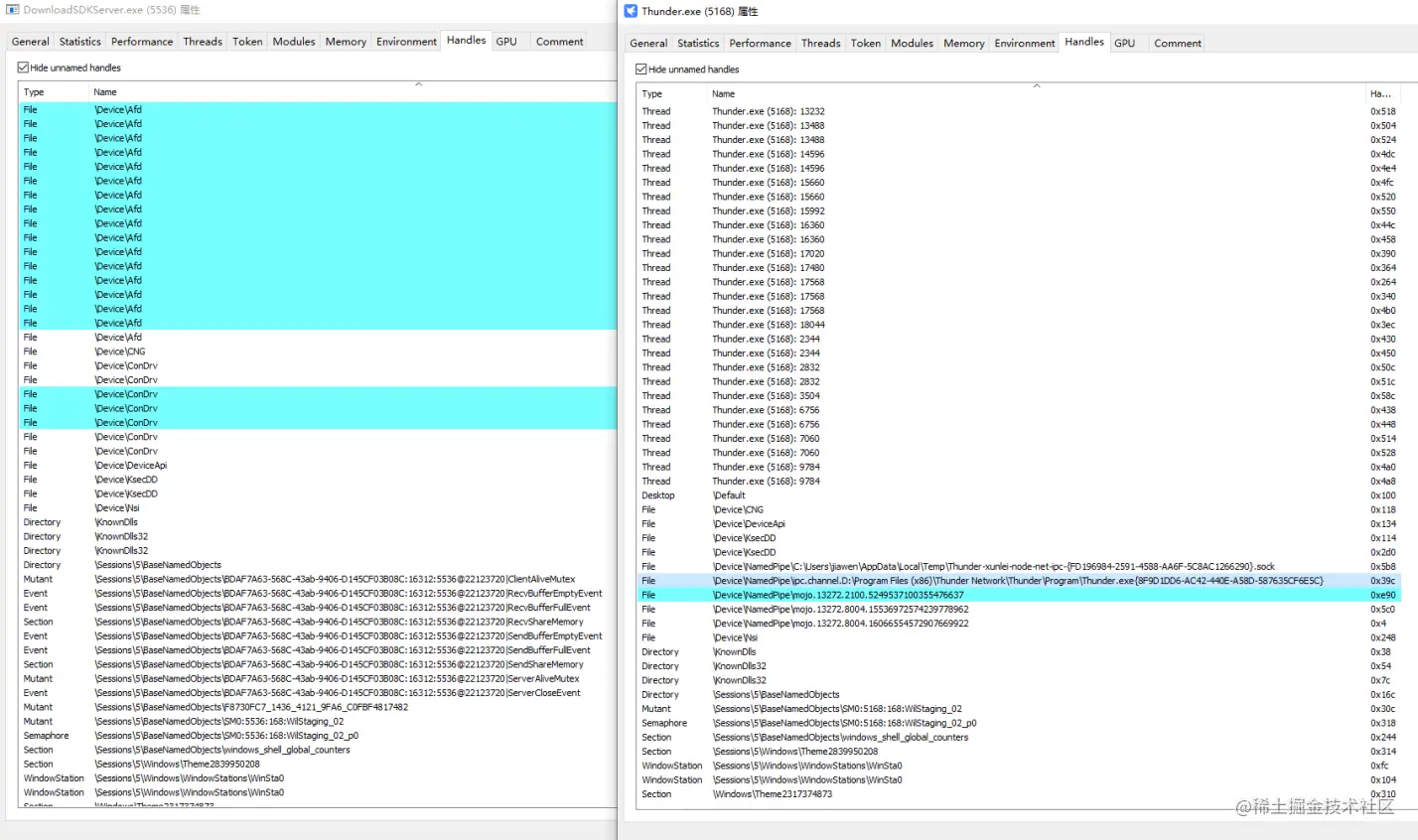Screen dimensions: 1418x840
Task: Select the RecvBufferFullEvent event row
Action: coord(318,608)
